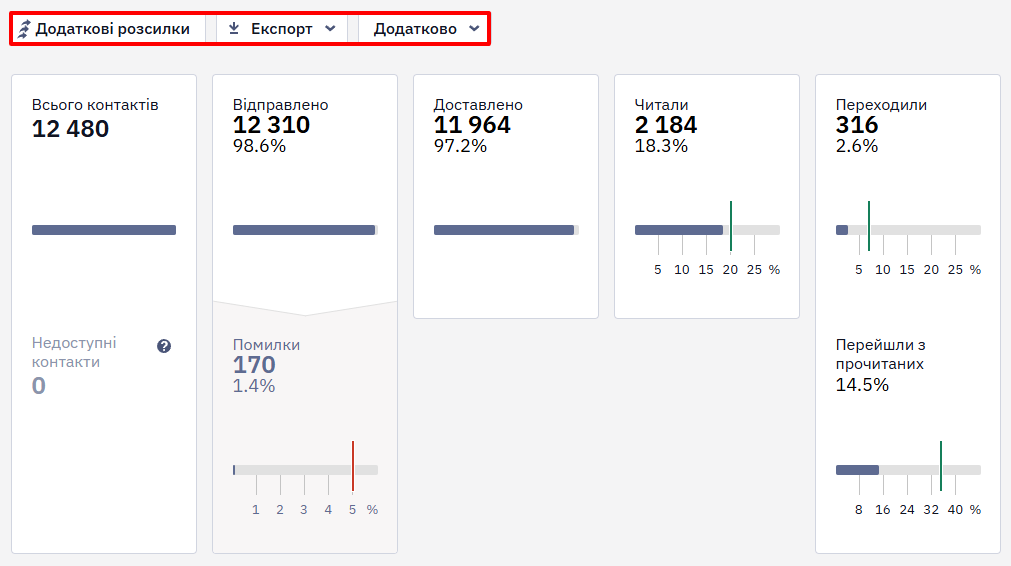Select the Читали count 2 184
This screenshot has height=566, width=1011.
(x=666, y=125)
